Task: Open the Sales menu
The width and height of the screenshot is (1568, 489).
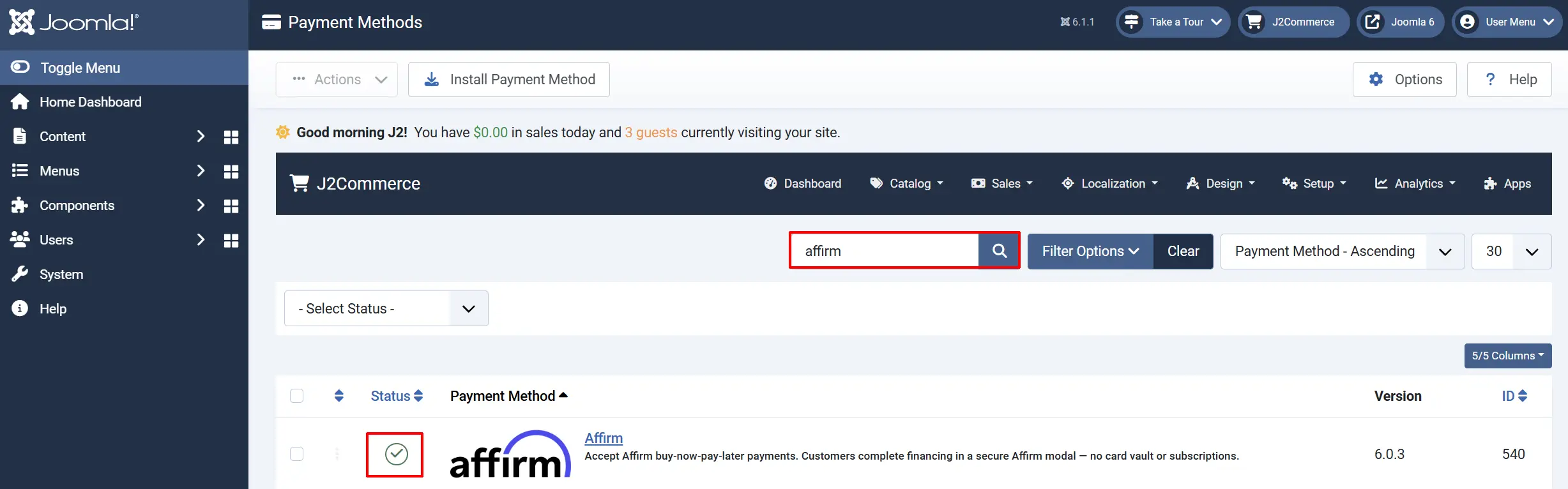Action: click(1001, 184)
